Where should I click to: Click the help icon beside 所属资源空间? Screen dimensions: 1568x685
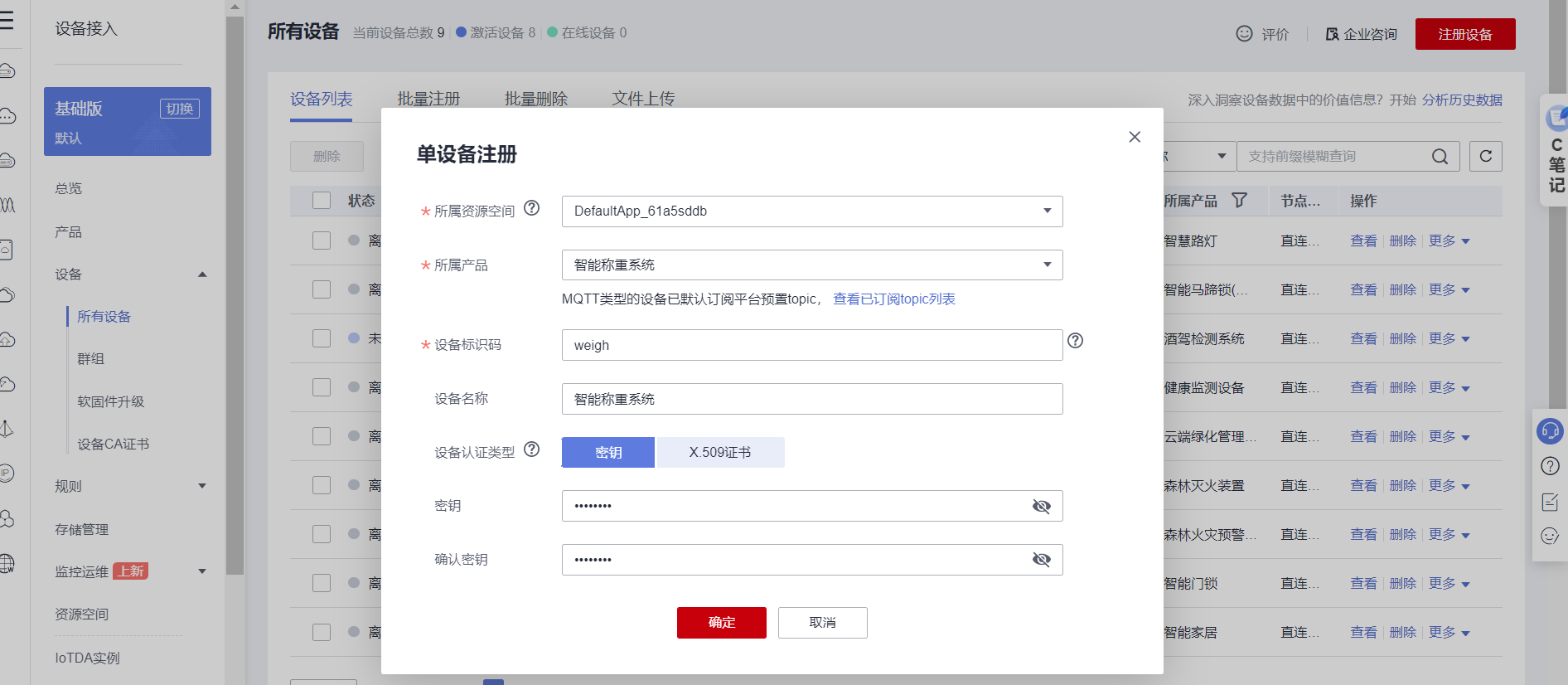(x=532, y=208)
